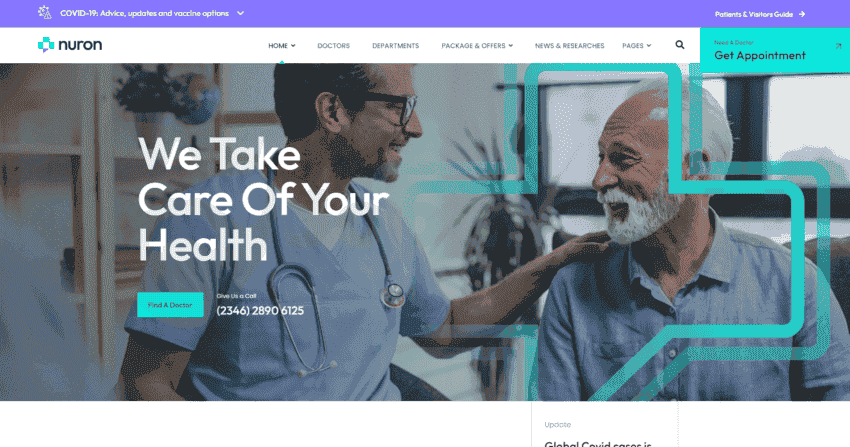
Task: Expand the Package & Offers dropdown
Action: pyautogui.click(x=477, y=46)
